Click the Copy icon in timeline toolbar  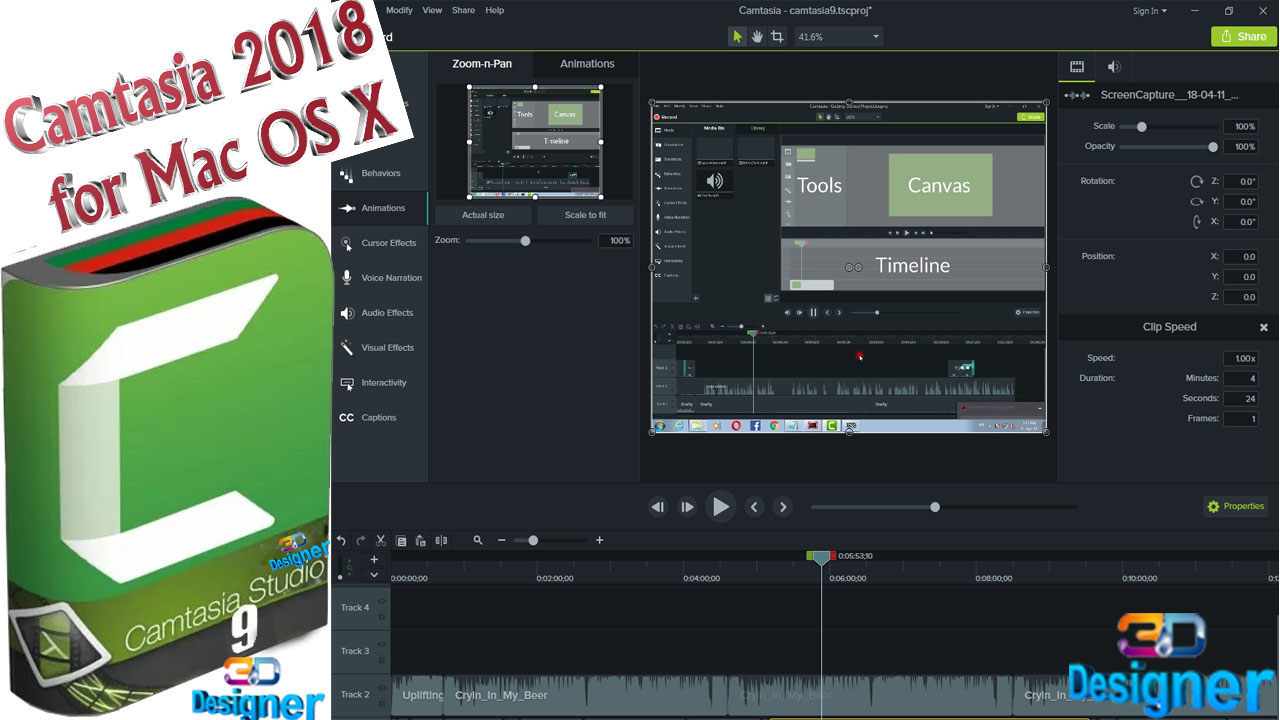coord(401,540)
